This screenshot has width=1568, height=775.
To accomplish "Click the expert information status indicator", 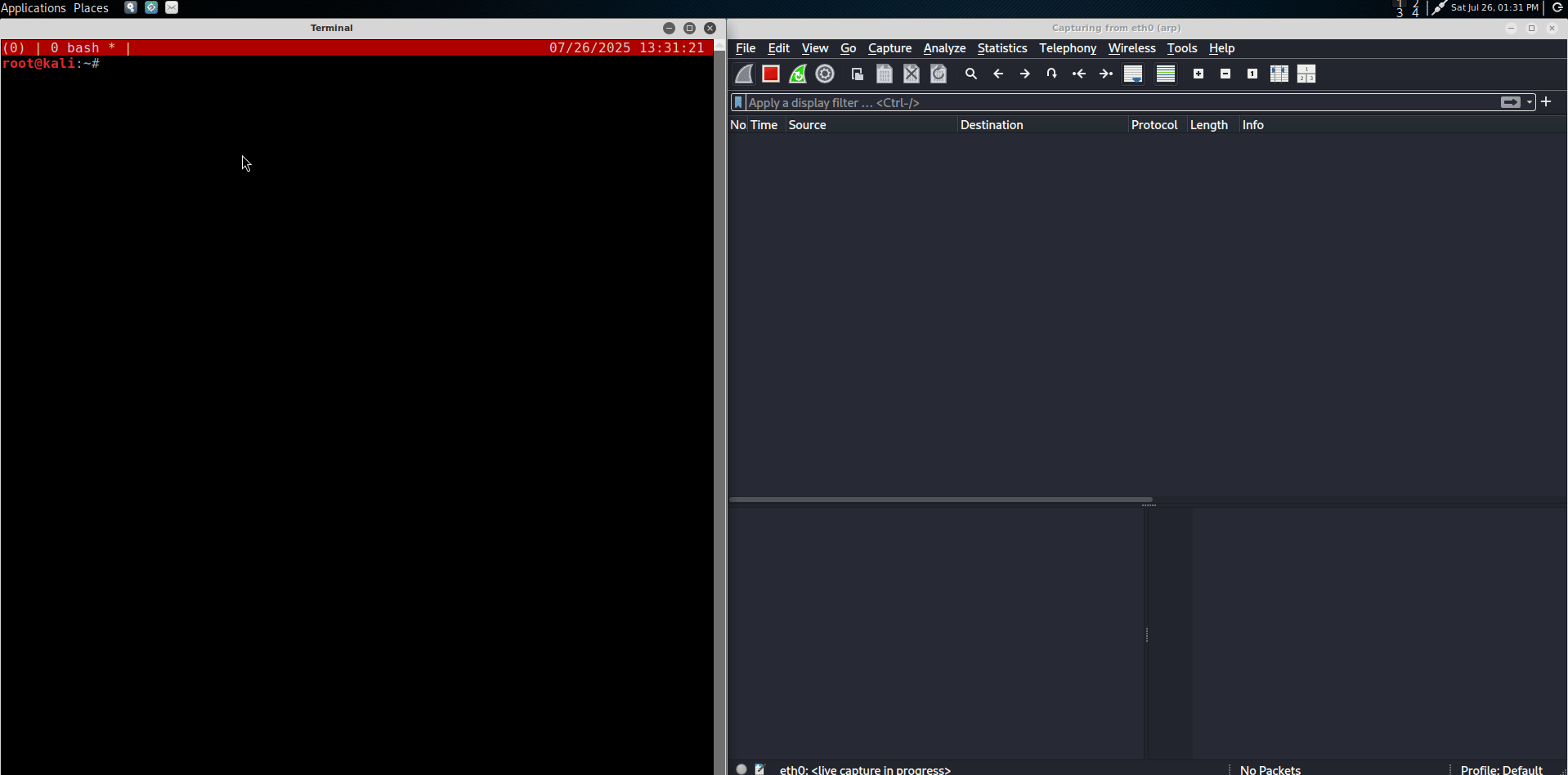I will click(741, 768).
